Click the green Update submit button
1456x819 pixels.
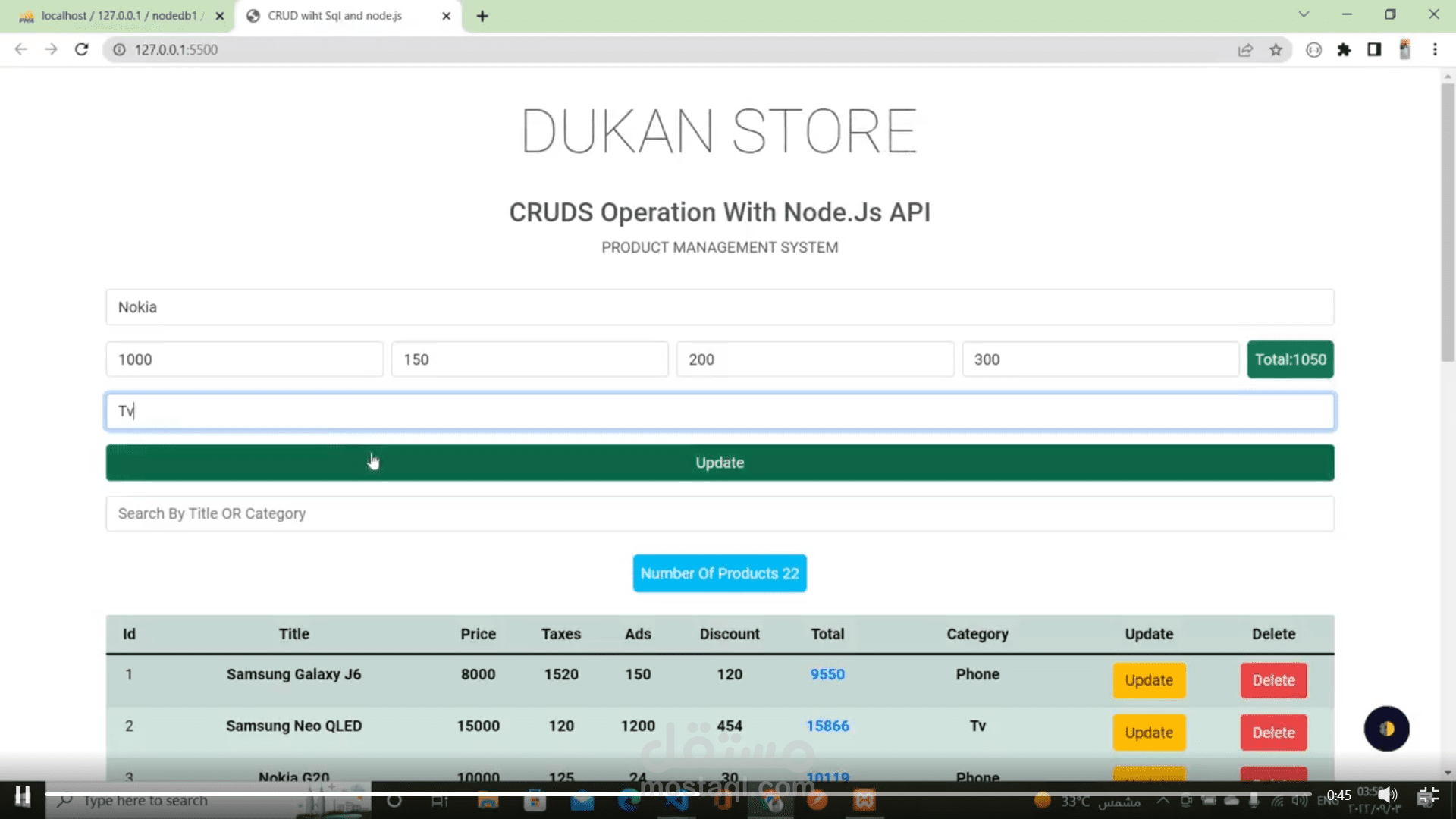[x=720, y=463]
